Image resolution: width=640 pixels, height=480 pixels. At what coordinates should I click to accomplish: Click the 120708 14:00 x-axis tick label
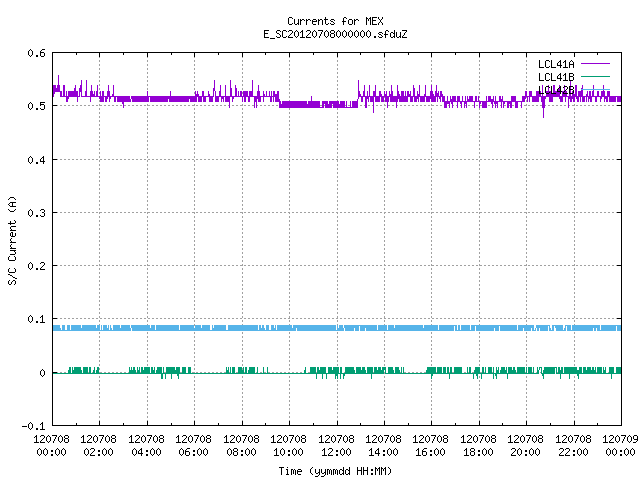click(x=384, y=446)
